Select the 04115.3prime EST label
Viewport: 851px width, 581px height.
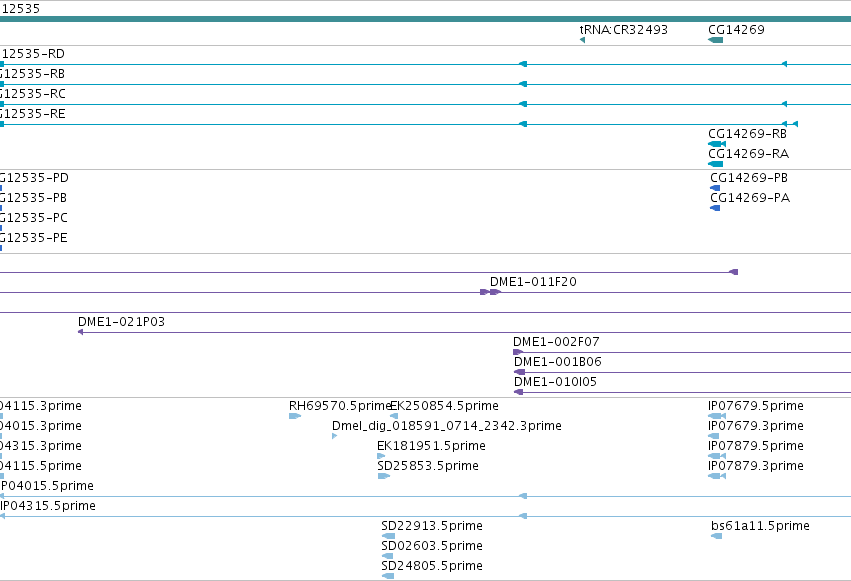(x=41, y=406)
